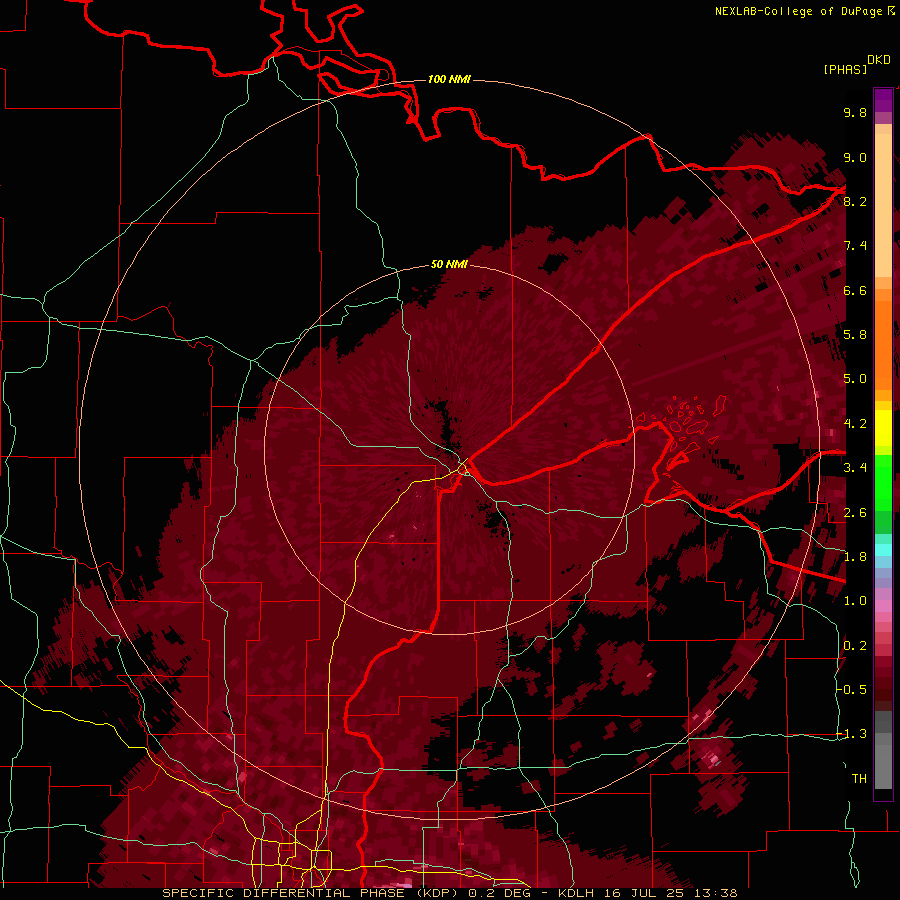900x900 pixels.
Task: Click the 16 JUL 25 13:38 timestamp
Action: 669,893
